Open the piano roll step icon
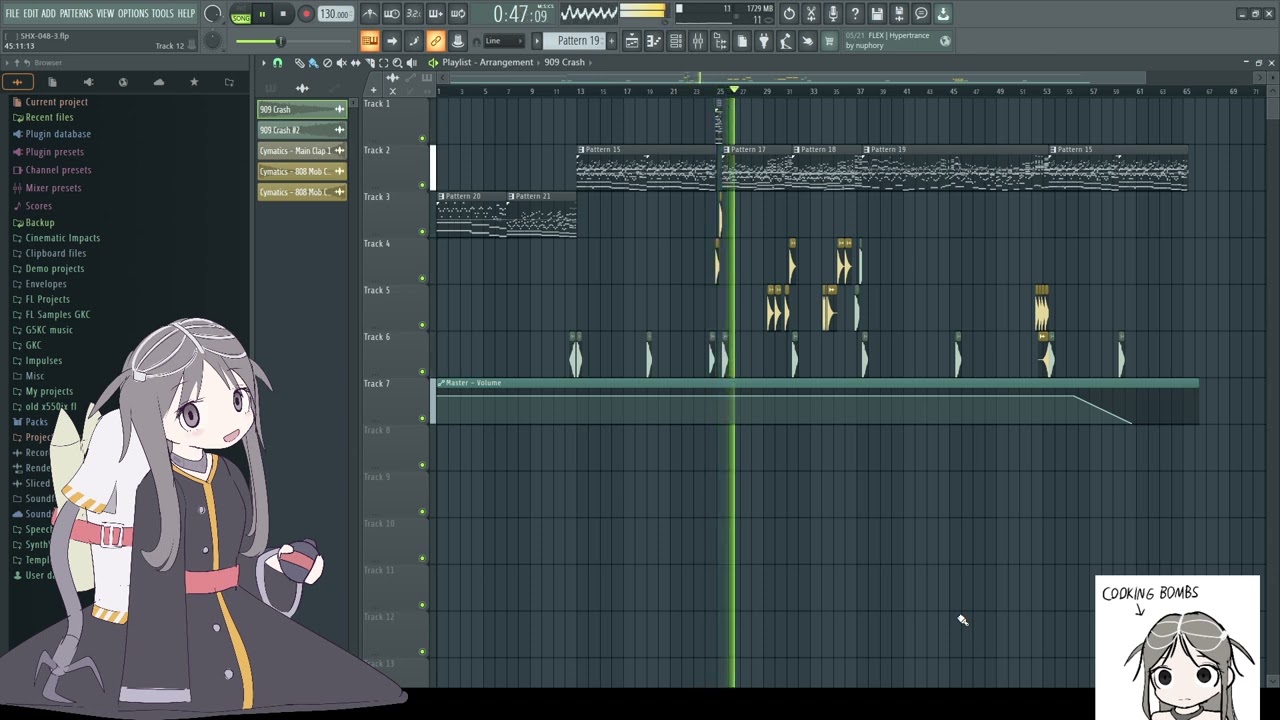 654,41
